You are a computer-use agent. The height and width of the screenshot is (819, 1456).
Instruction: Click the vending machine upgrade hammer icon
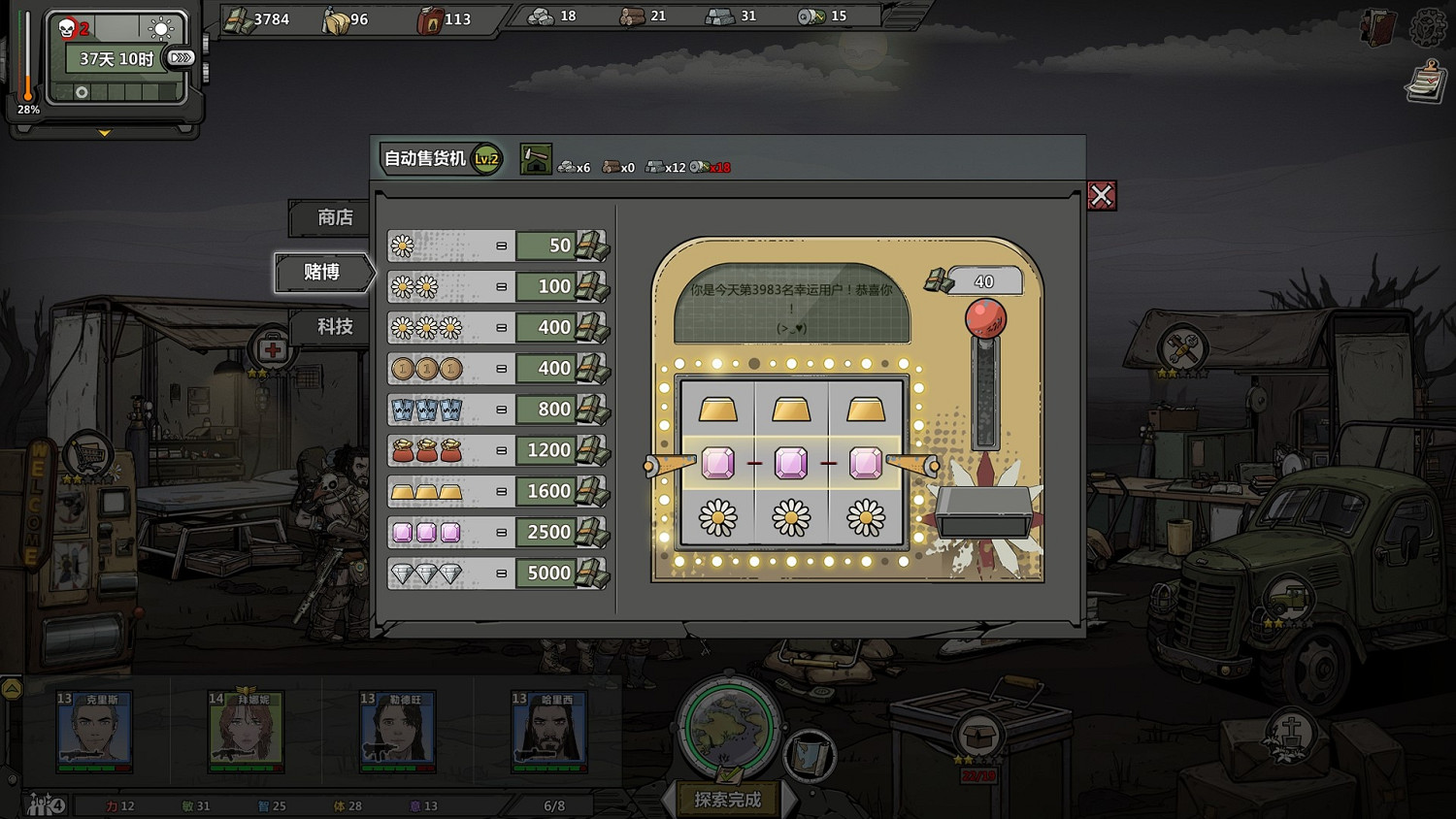pyautogui.click(x=536, y=159)
